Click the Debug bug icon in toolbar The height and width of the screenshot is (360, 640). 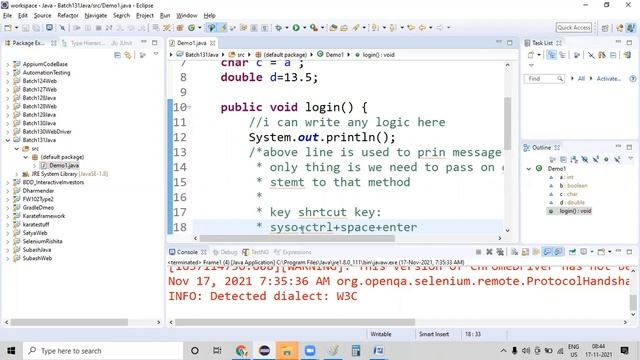pyautogui.click(x=279, y=28)
